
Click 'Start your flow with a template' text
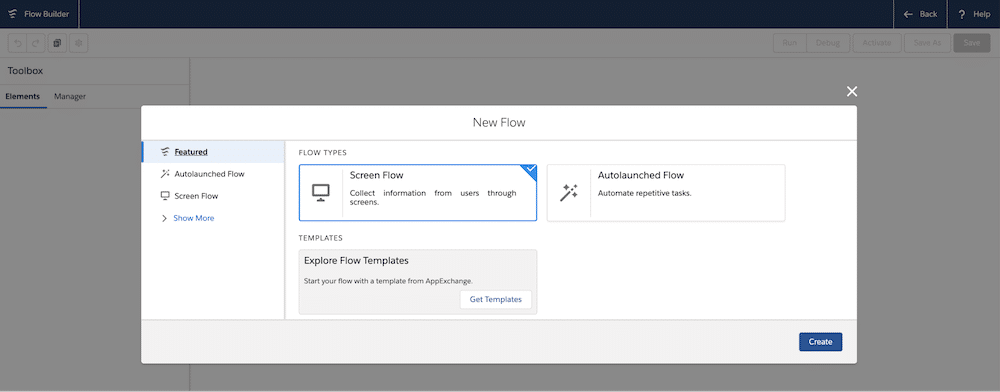[x=388, y=280]
